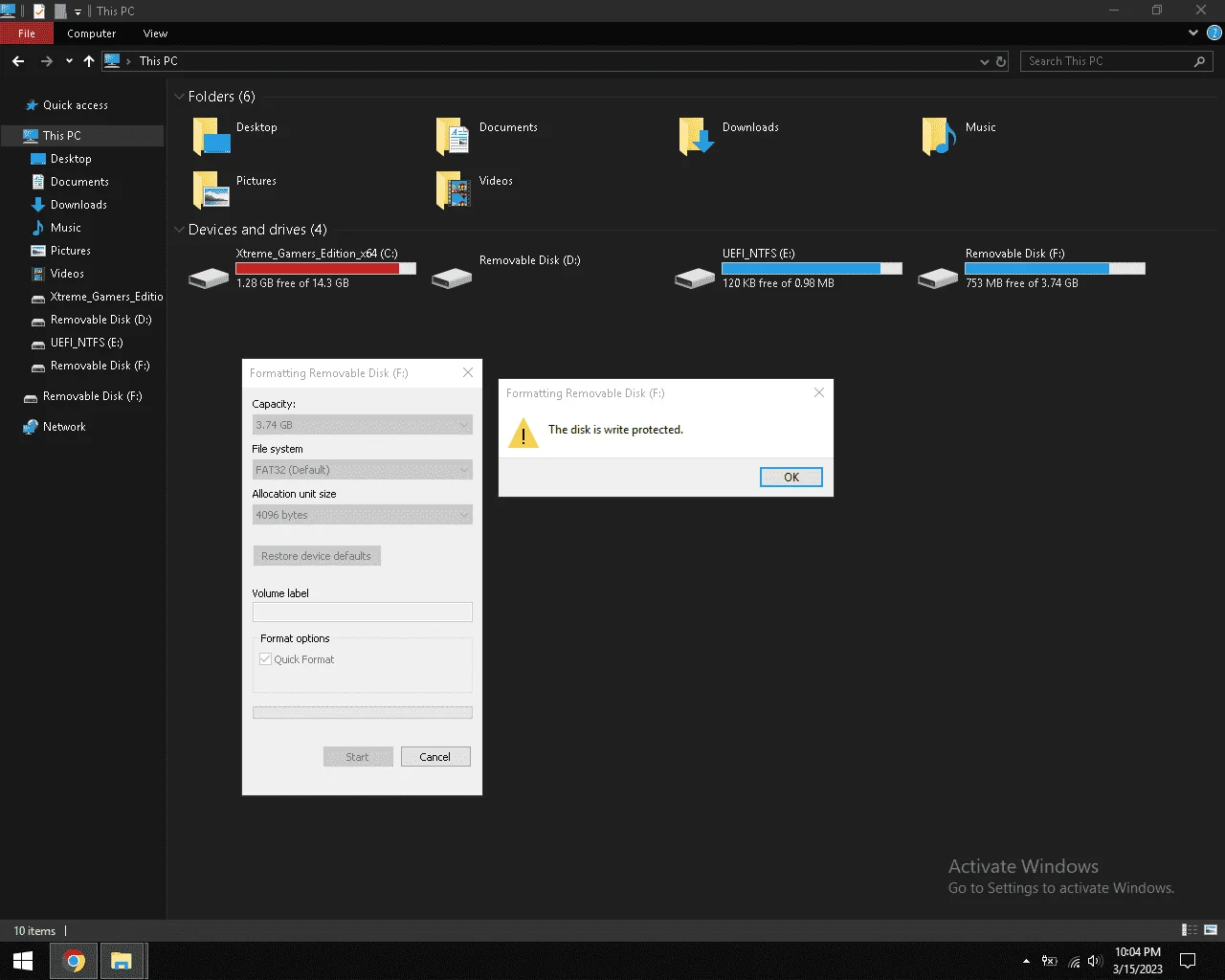1225x980 pixels.
Task: Open the notification center icon
Action: point(1188,961)
